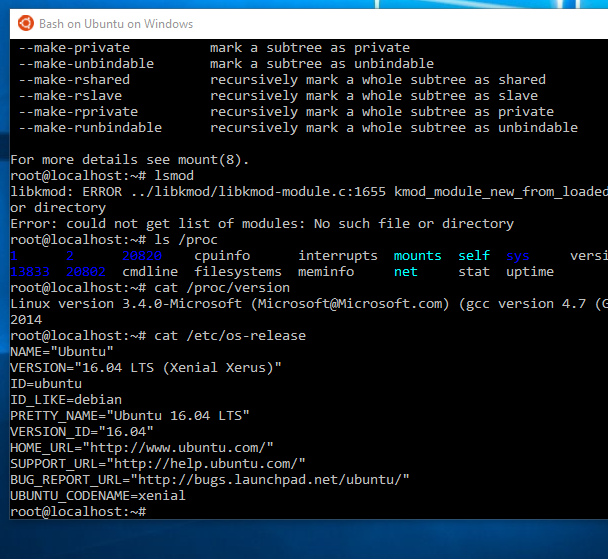Click 'For more details see mount(8).' line

(130, 160)
